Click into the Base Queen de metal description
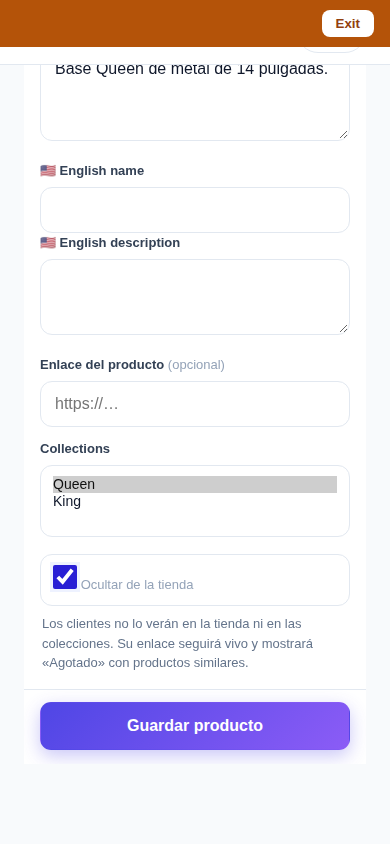 click(195, 102)
